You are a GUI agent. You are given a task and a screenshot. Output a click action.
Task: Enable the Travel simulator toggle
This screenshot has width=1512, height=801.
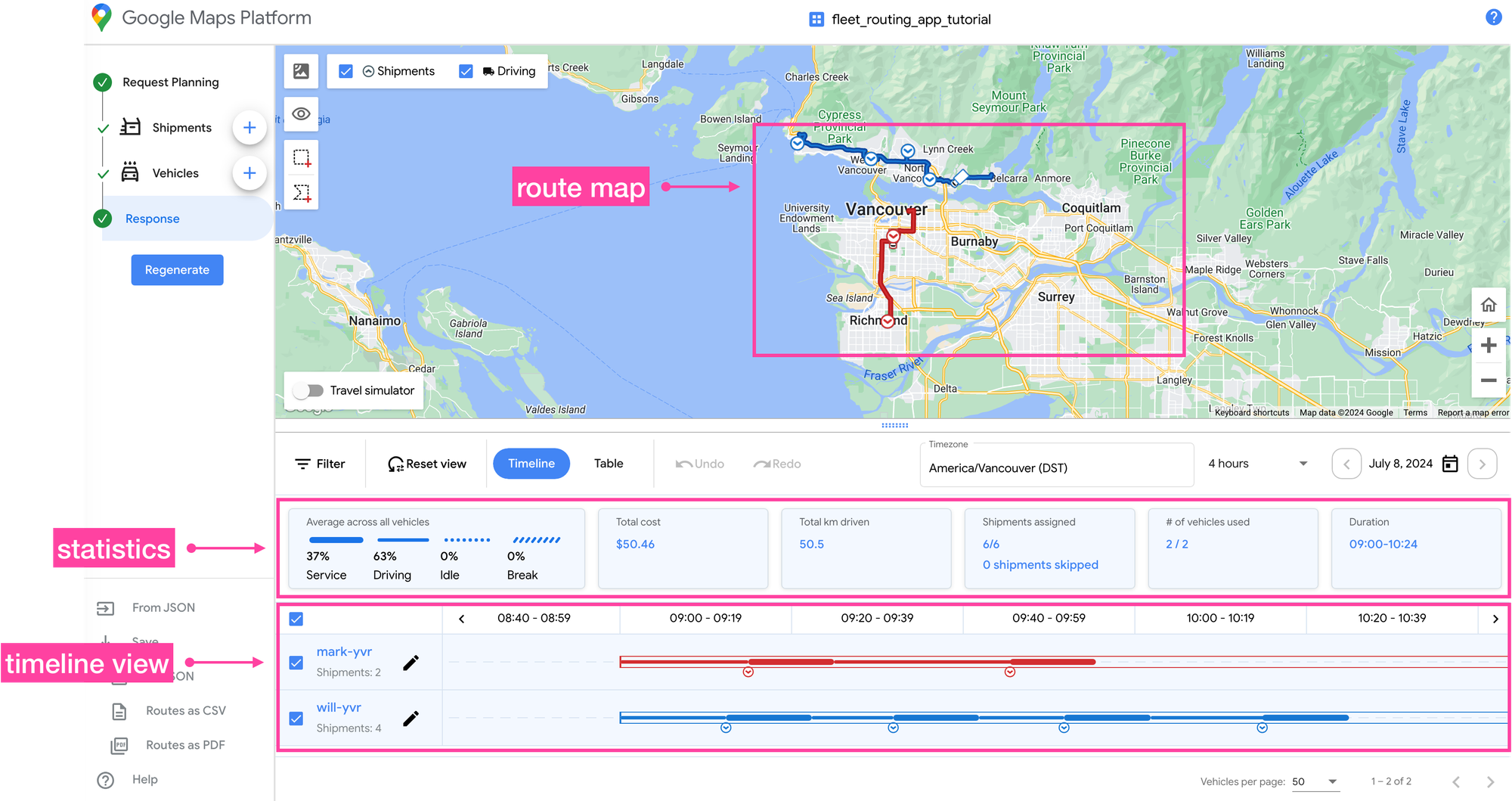[x=308, y=390]
